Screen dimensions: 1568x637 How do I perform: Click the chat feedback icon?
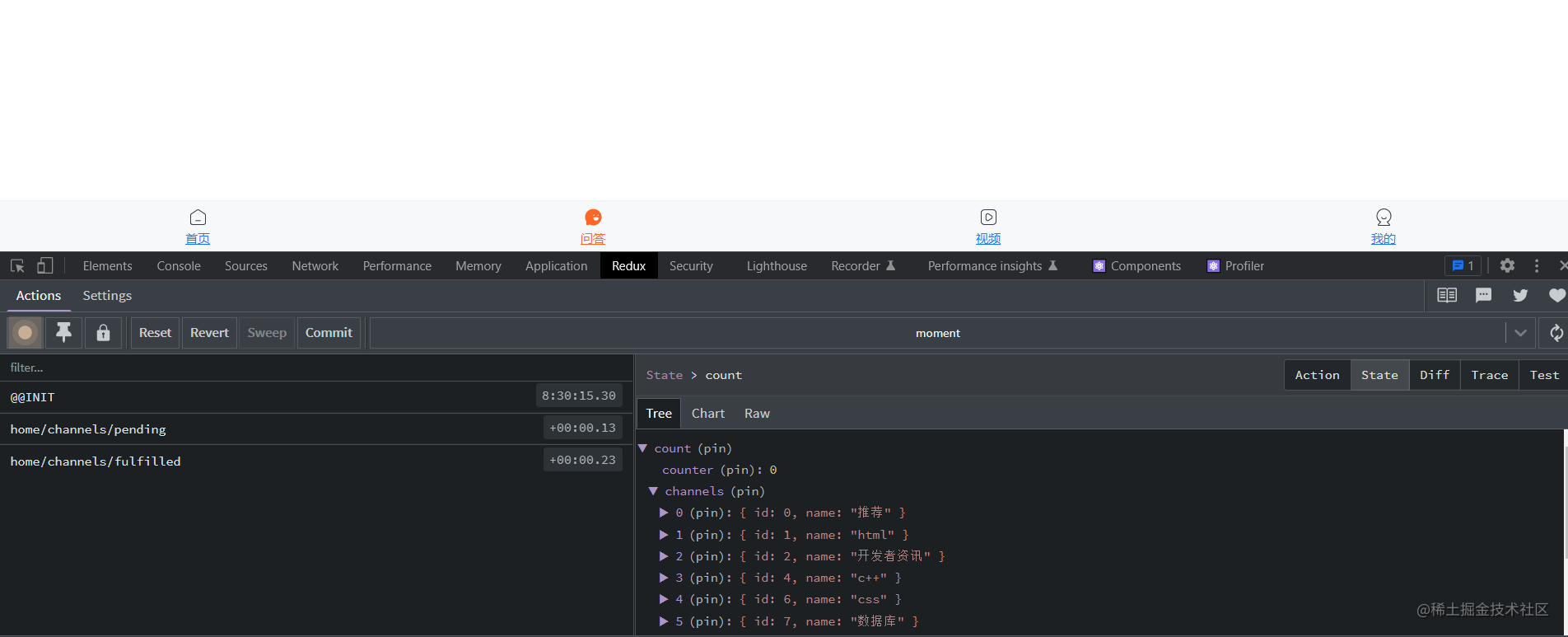1483,295
